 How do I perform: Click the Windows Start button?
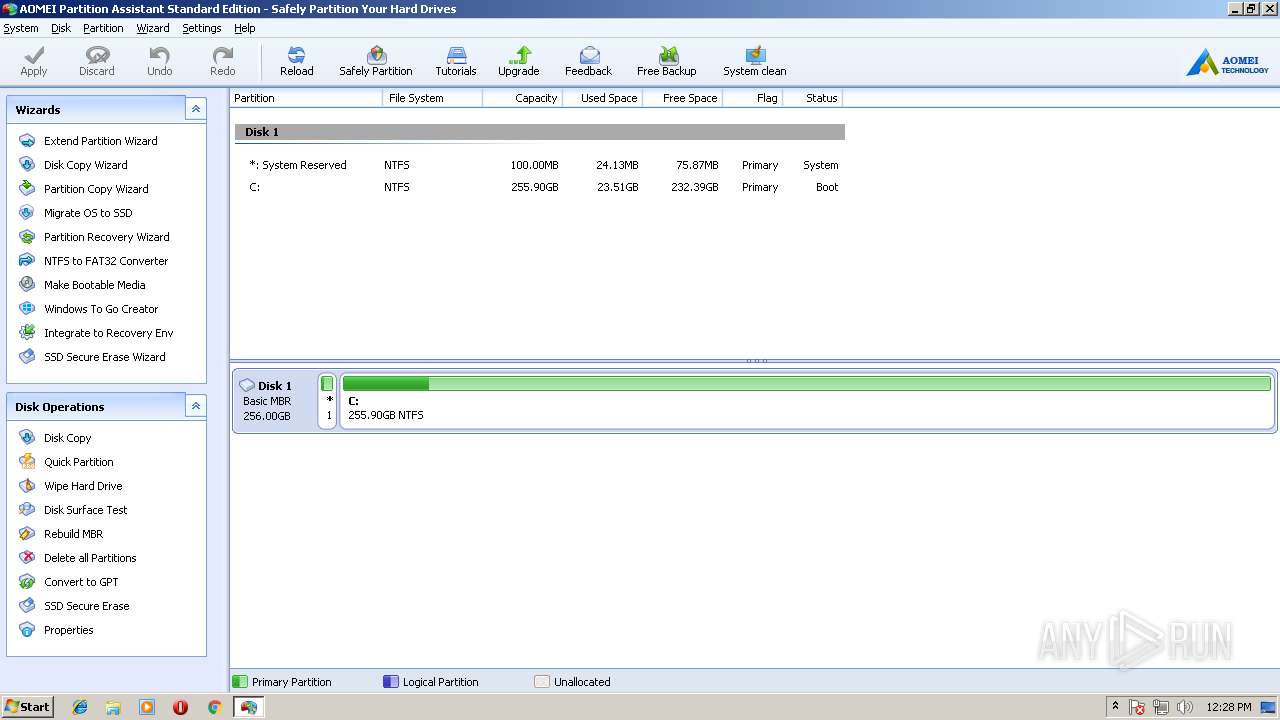pos(27,707)
